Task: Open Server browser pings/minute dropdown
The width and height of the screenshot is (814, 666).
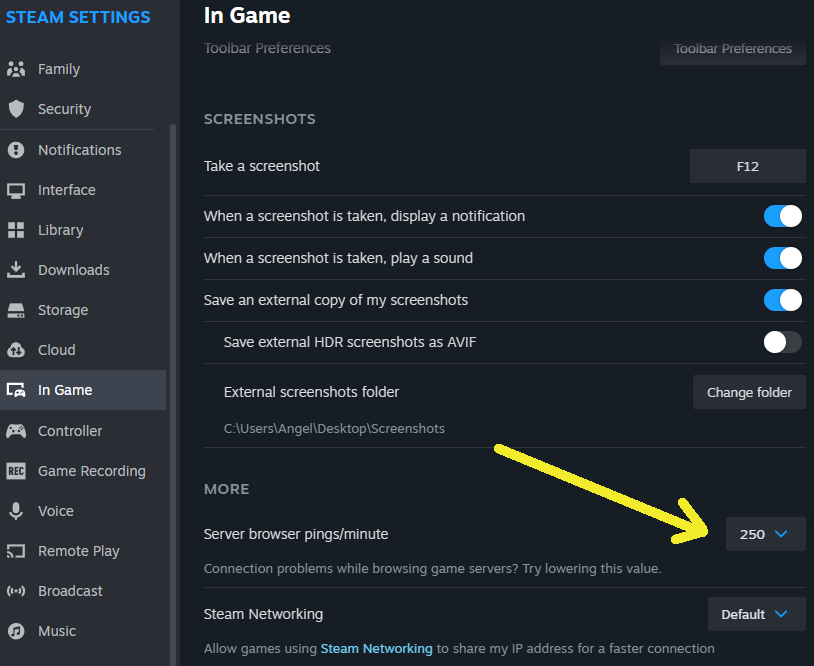Action: (765, 534)
